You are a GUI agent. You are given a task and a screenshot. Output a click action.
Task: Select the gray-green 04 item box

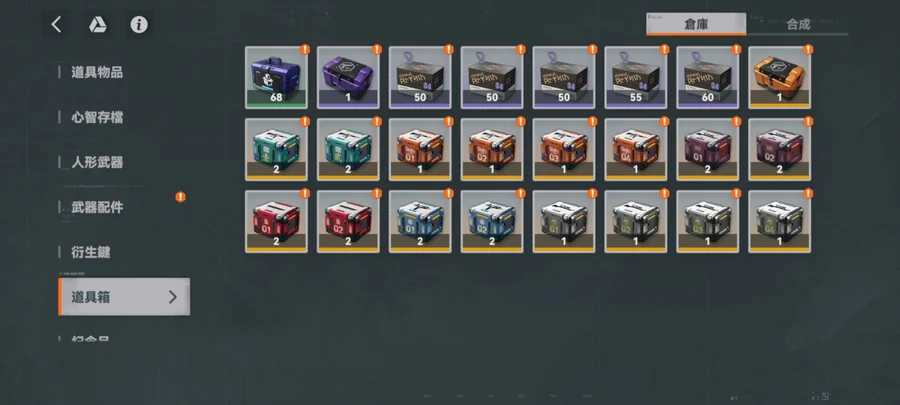(779, 221)
